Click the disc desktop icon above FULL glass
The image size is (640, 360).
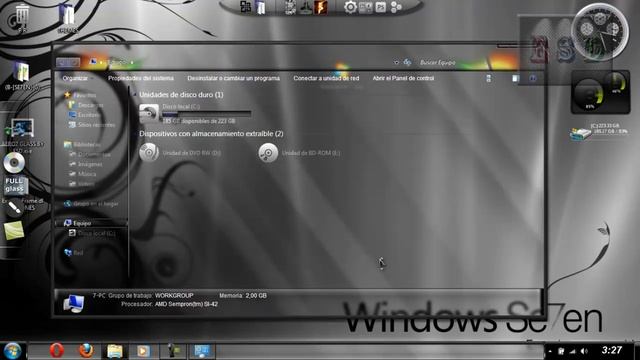[x=14, y=163]
